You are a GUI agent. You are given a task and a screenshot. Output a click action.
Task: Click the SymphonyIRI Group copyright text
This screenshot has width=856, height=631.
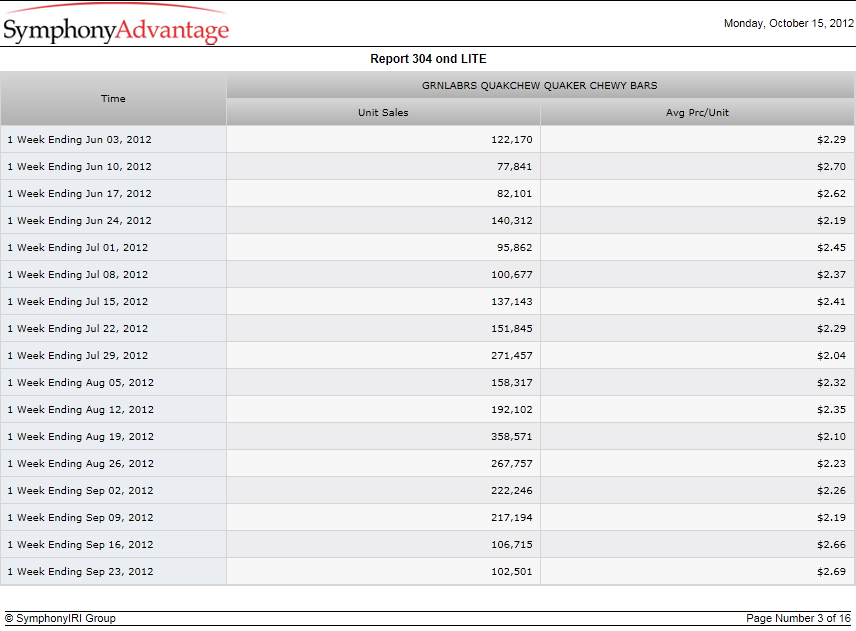coord(60,618)
